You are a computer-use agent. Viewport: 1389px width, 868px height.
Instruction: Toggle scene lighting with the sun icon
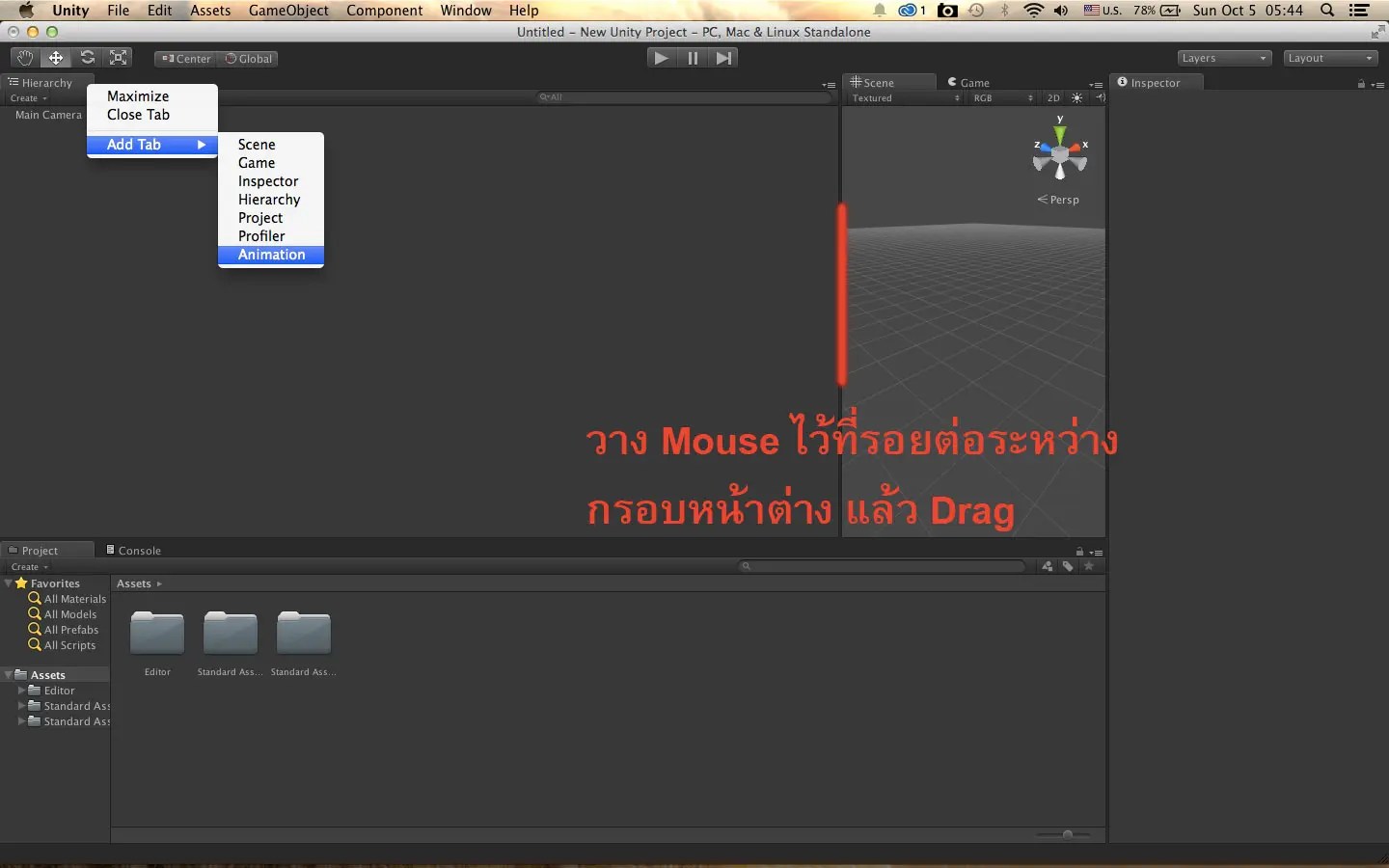[x=1076, y=97]
